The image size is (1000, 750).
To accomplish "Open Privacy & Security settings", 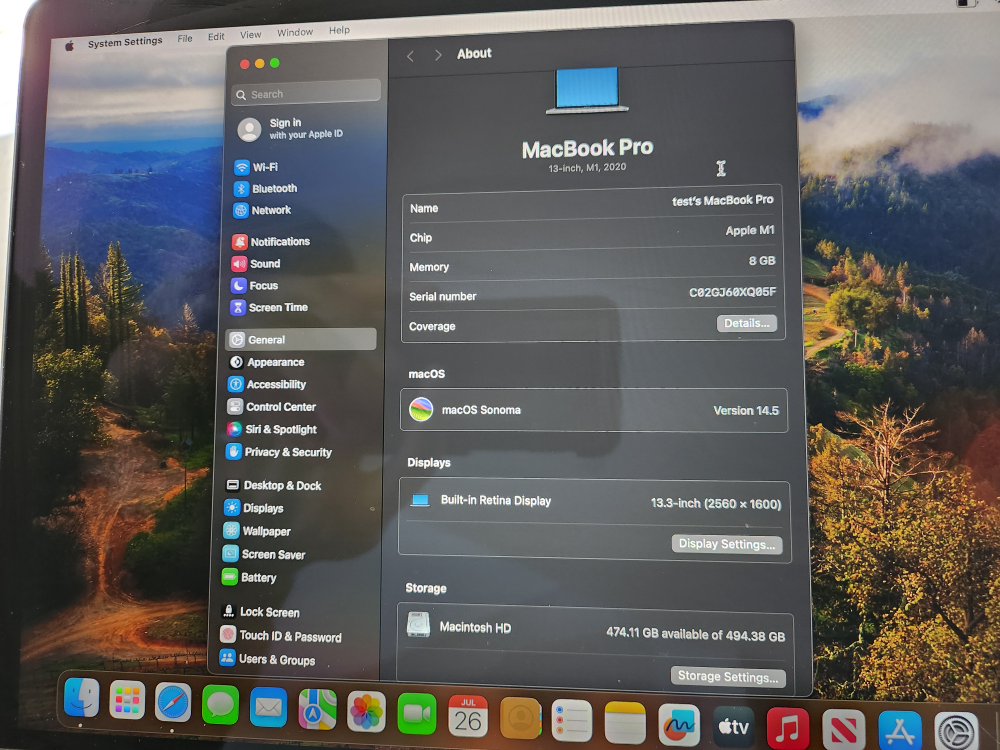I will (287, 452).
